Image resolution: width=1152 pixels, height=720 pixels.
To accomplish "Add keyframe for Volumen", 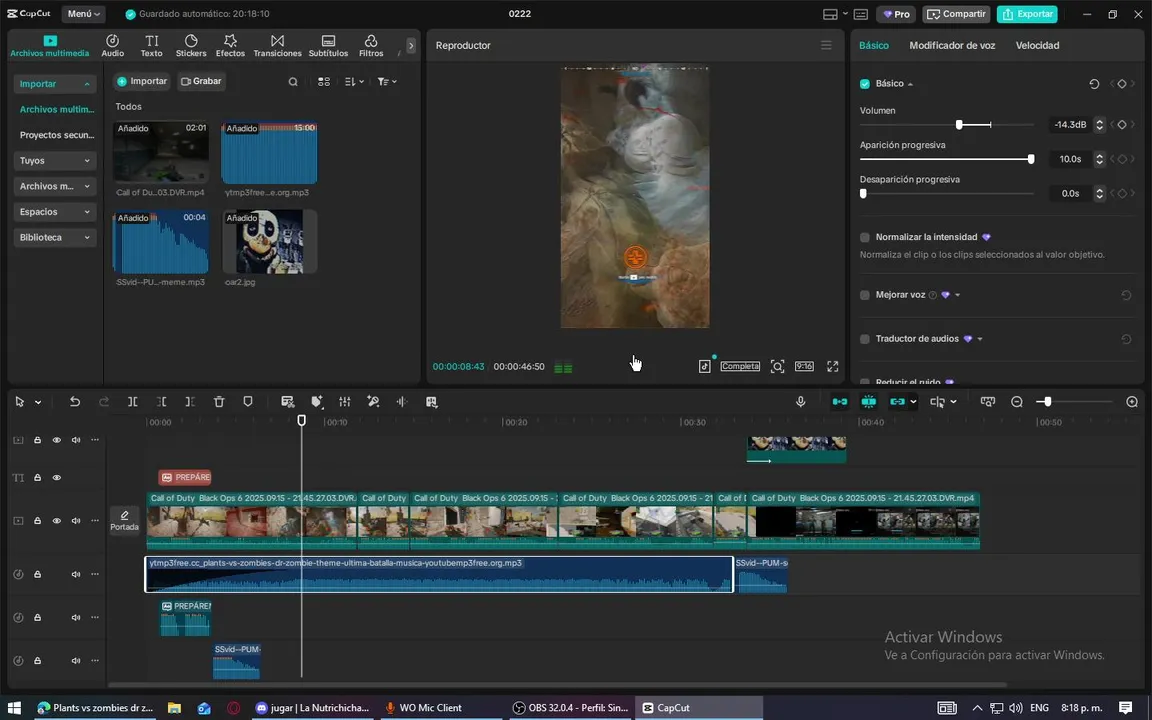I will pos(1122,125).
